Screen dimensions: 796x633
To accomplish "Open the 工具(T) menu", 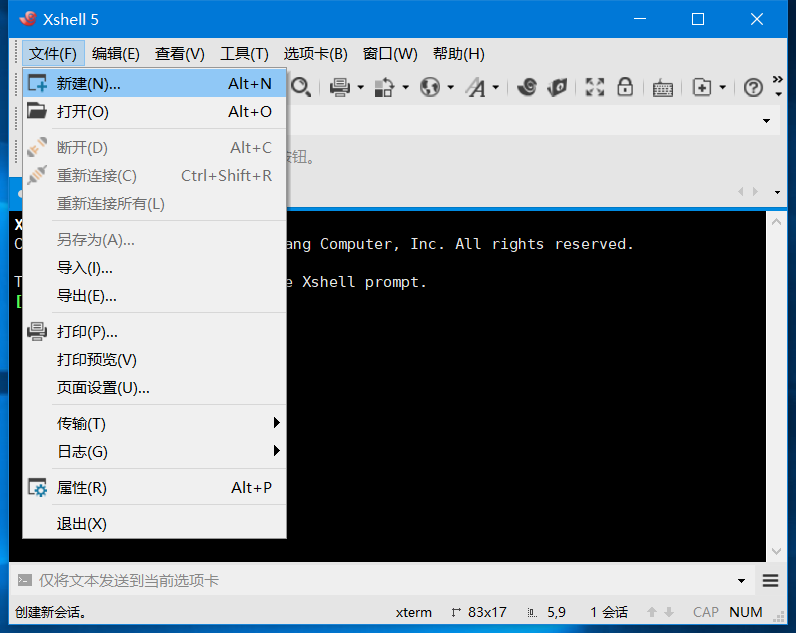I will point(244,53).
